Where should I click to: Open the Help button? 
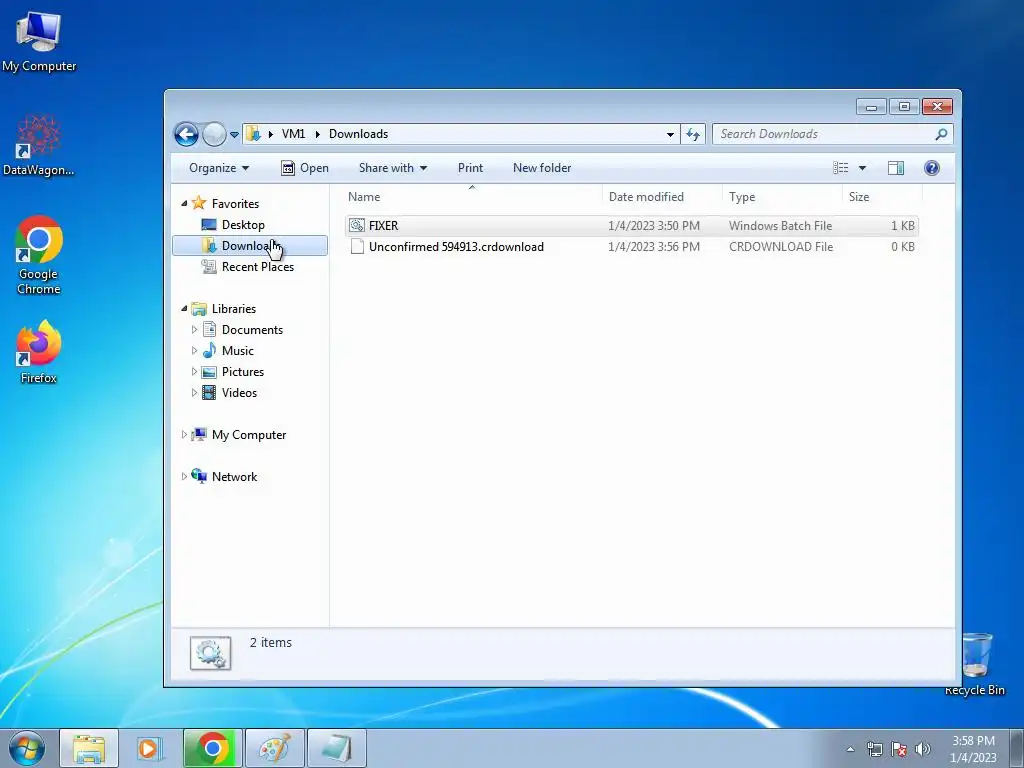932,168
